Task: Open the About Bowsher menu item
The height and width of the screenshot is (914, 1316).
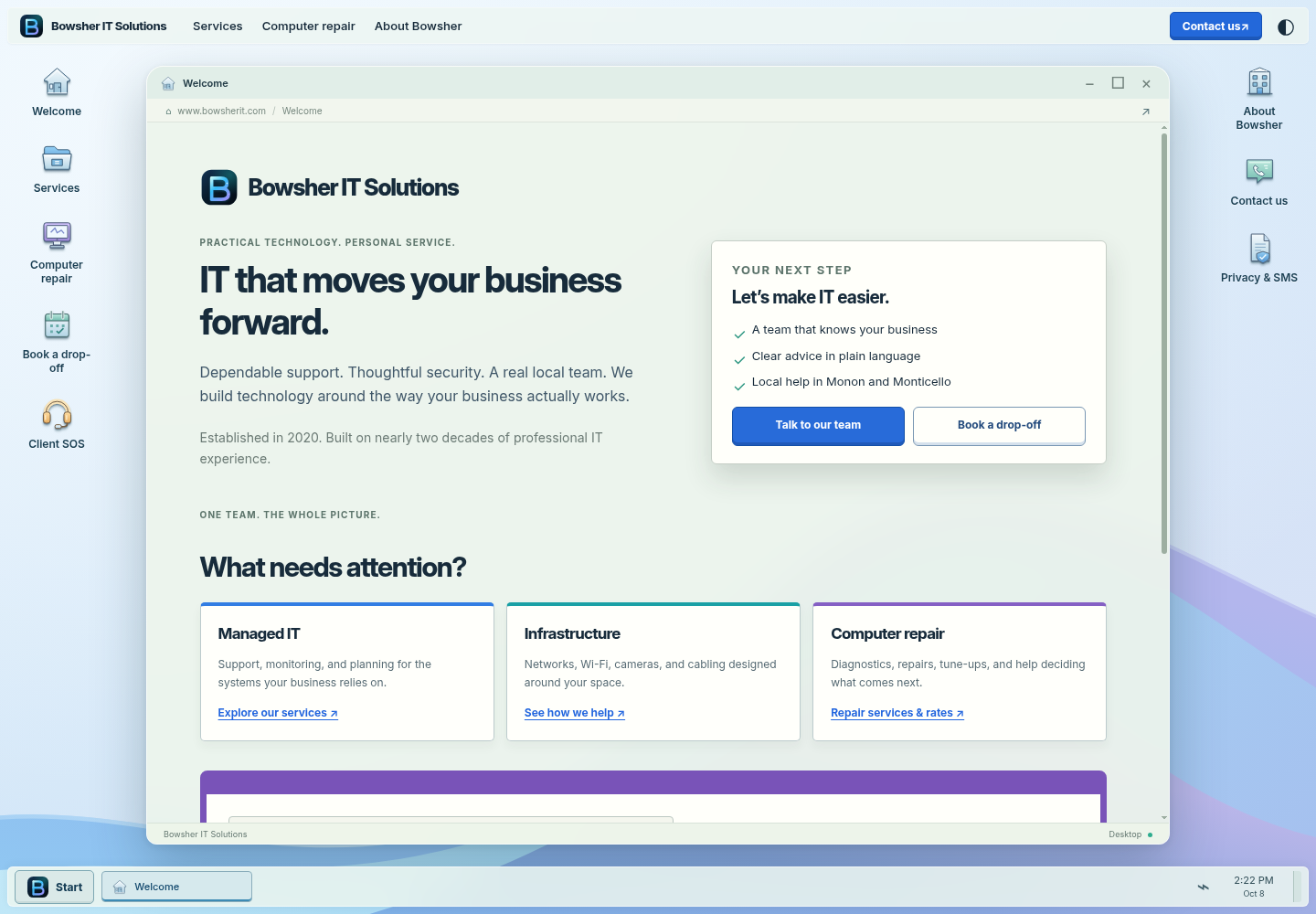Action: [419, 27]
